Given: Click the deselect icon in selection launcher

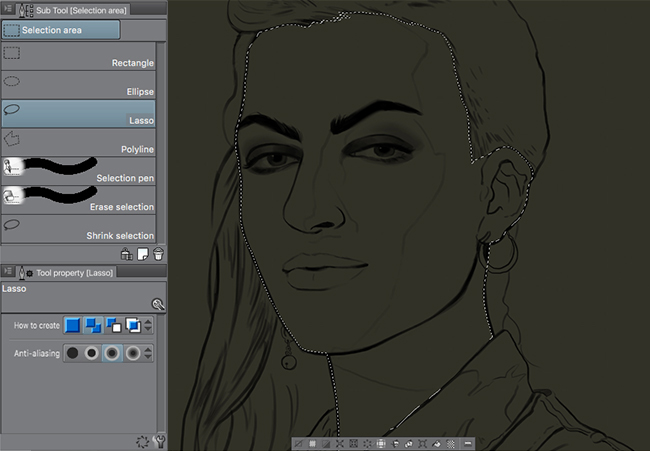Looking at the screenshot, I should pos(297,442).
